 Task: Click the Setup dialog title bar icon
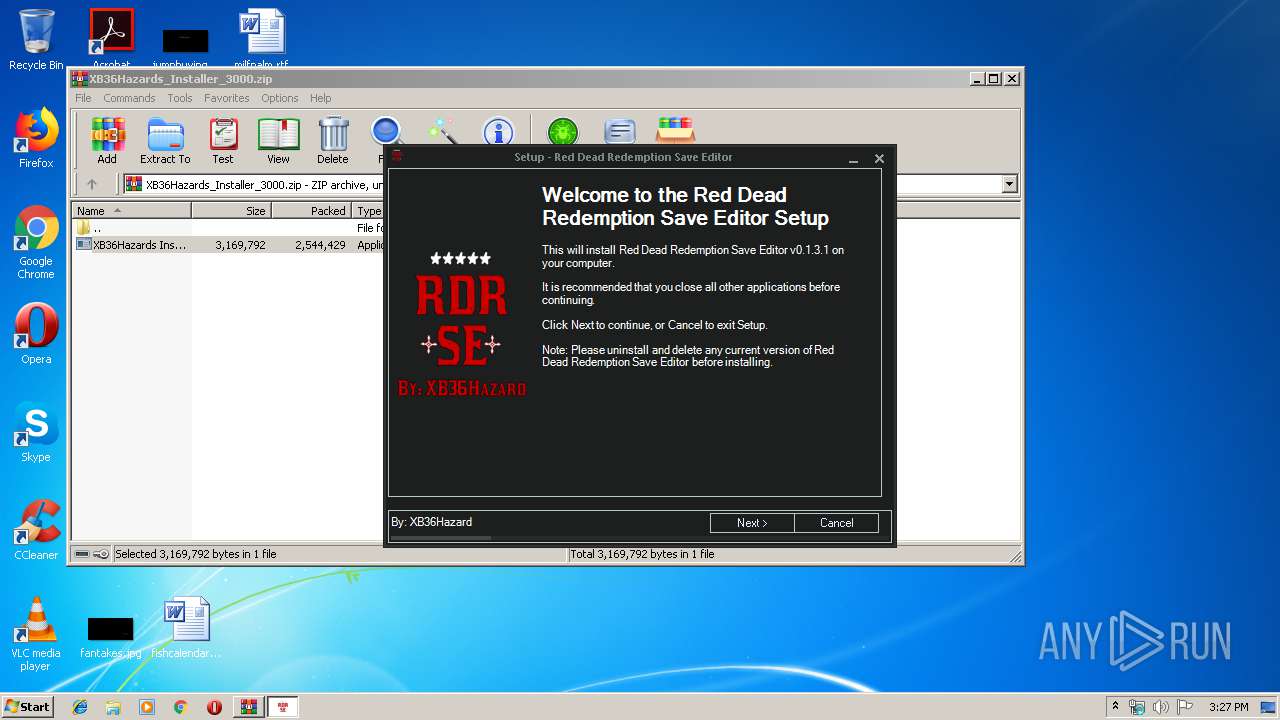coord(397,156)
